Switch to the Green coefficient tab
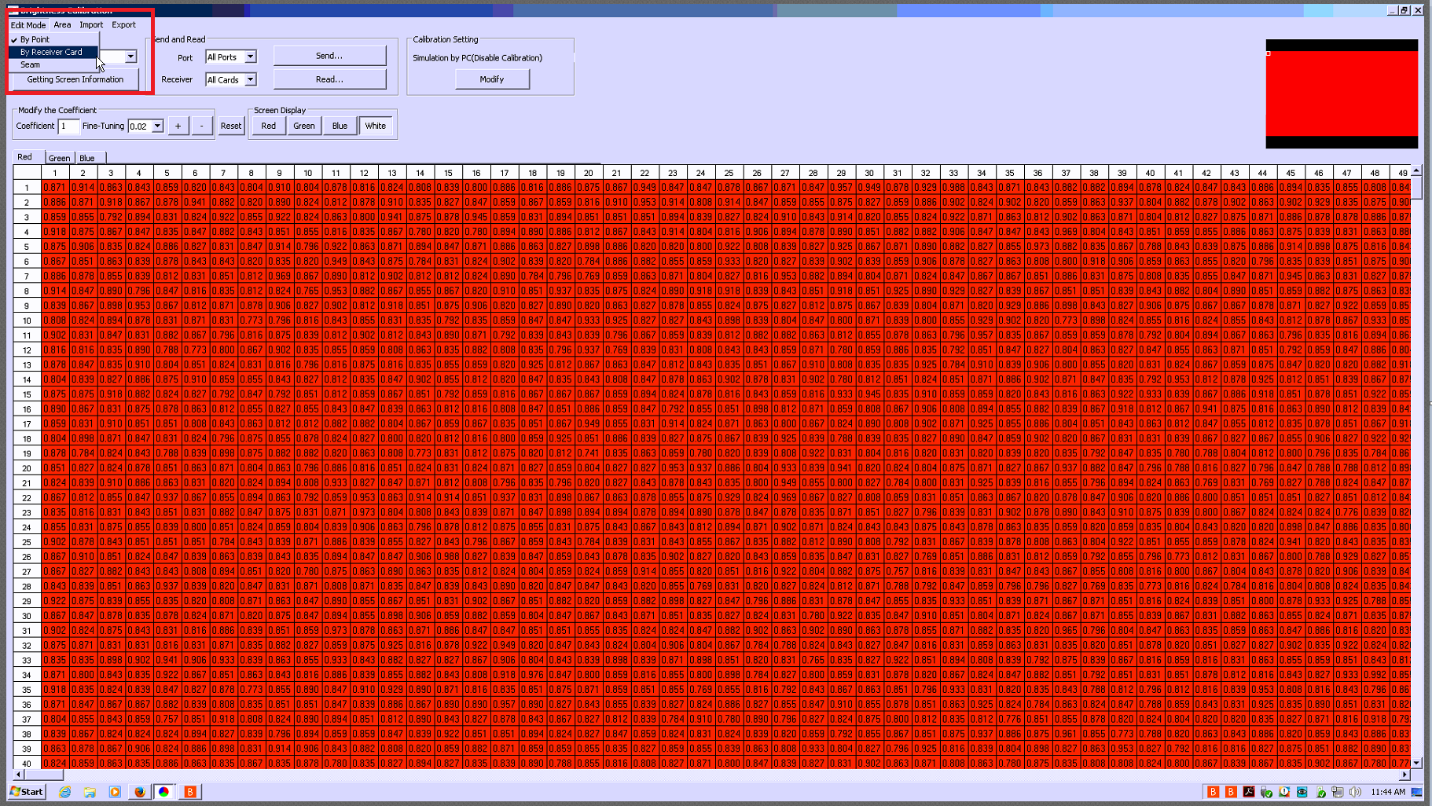The image size is (1432, 806). pyautogui.click(x=59, y=158)
